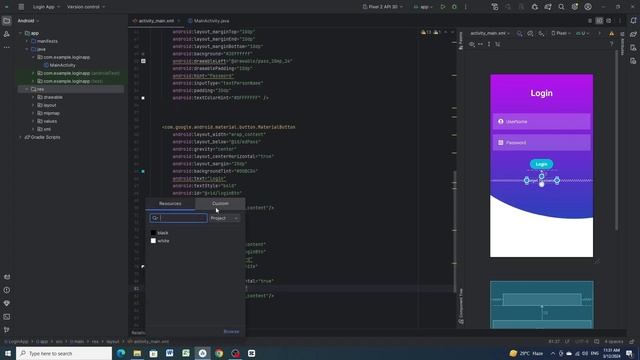Open the Resource Manager icon in left sidebar
Screen dimensions: 640x360
(7, 34)
